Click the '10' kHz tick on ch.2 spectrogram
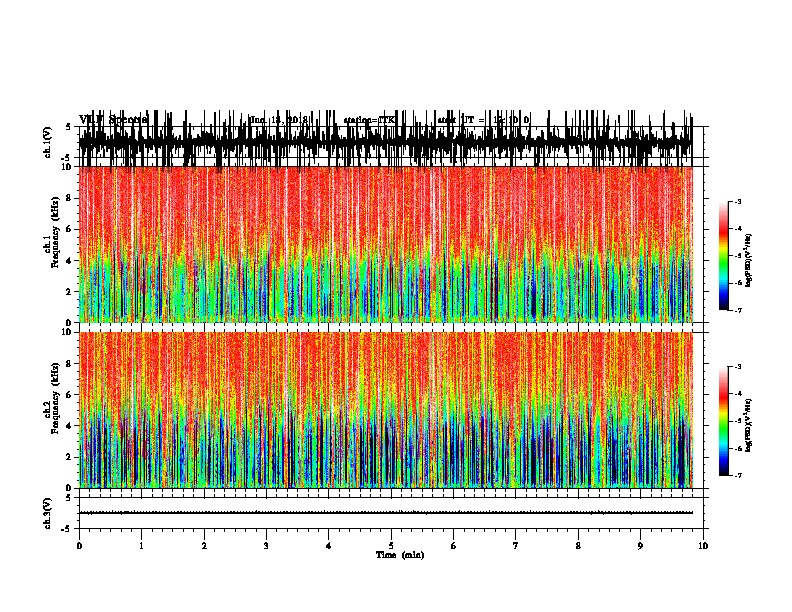This screenshot has width=792, height=612. point(68,332)
